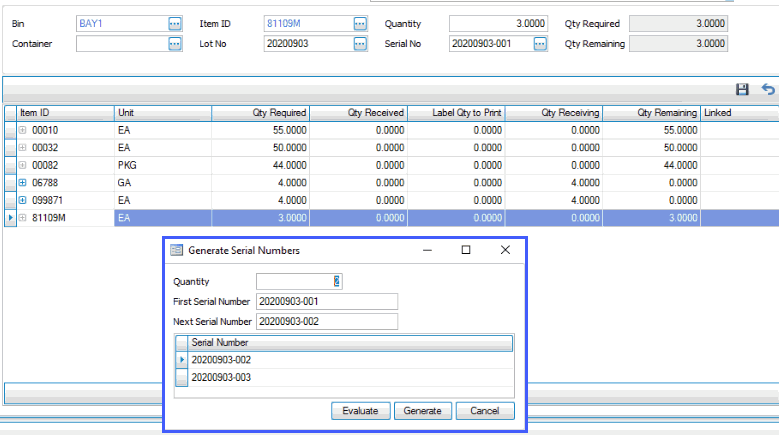Screen dimensions: 779x435
Task: Click the Quantity field in the dialog
Action: coord(299,282)
